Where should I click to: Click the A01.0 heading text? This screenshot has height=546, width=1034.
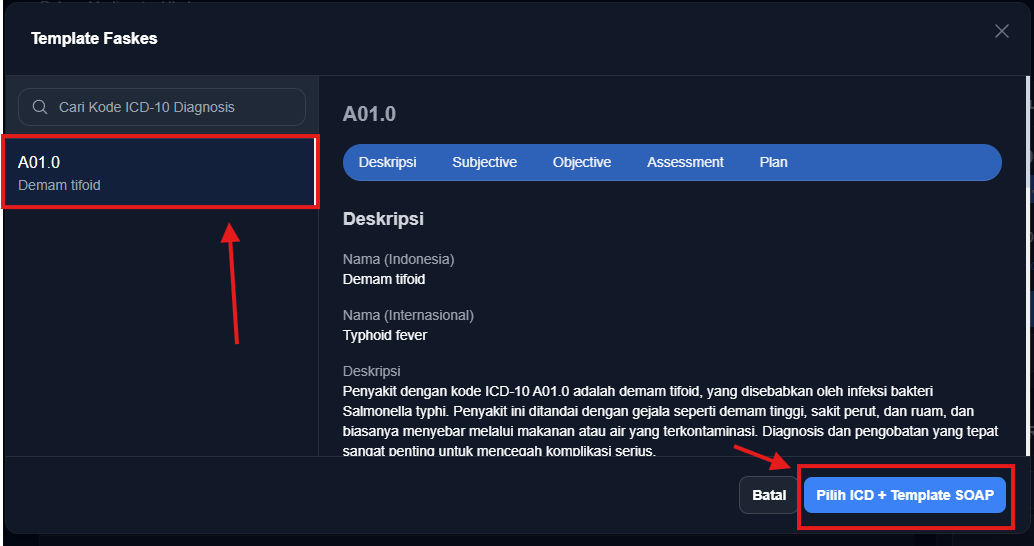pos(369,114)
